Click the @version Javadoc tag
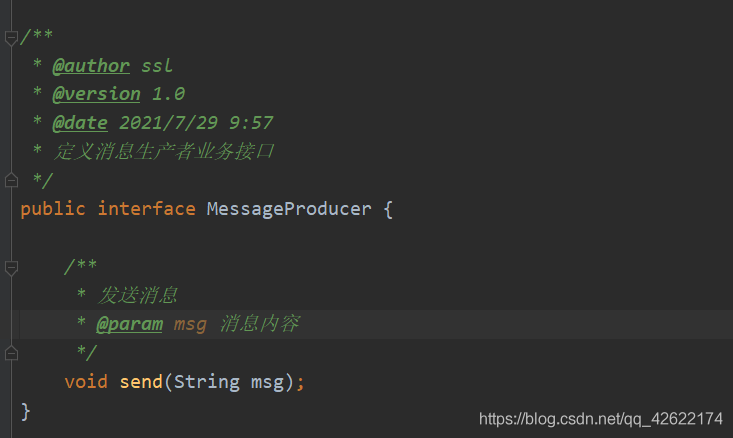The width and height of the screenshot is (733, 438). 96,94
